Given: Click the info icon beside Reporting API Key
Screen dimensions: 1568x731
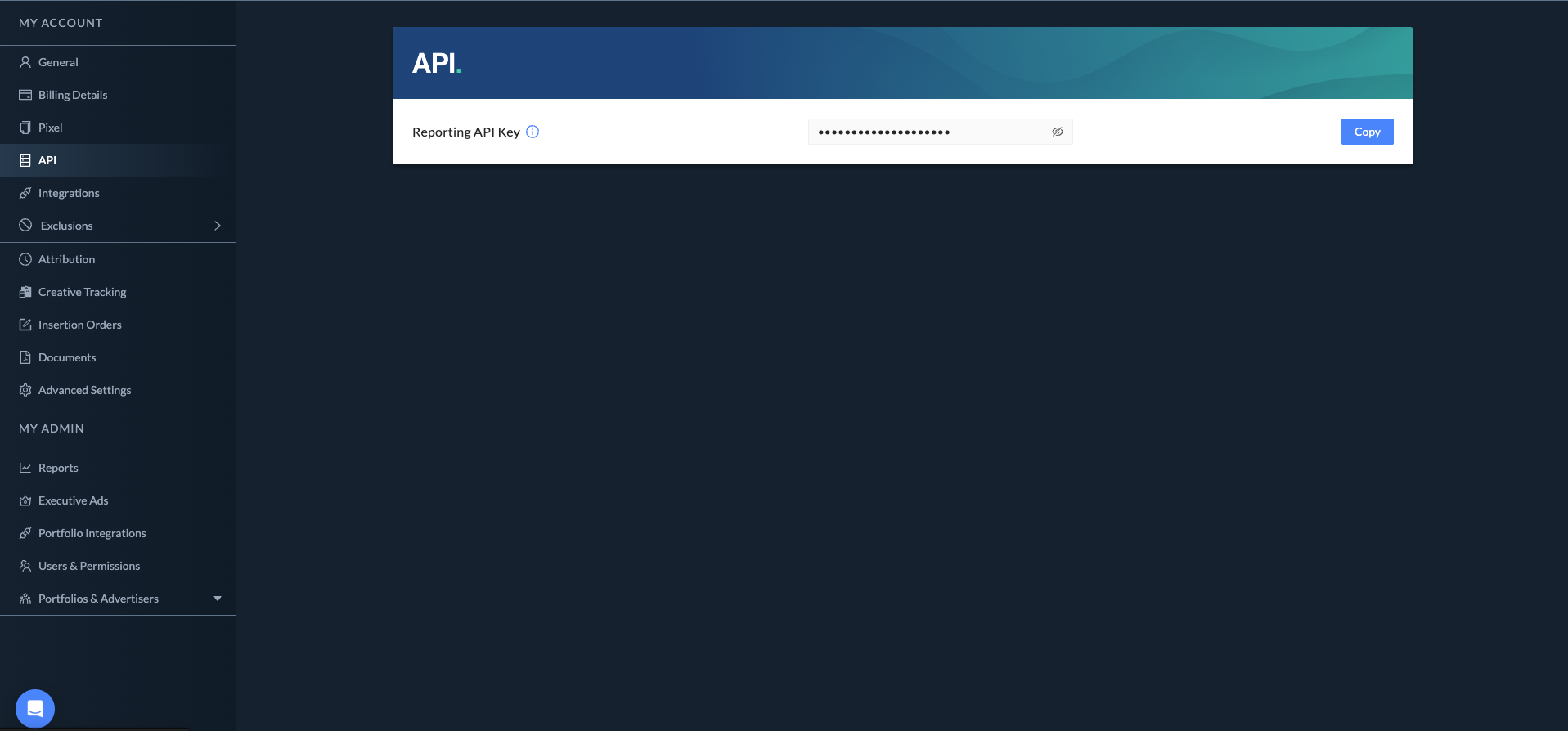Looking at the screenshot, I should [532, 132].
